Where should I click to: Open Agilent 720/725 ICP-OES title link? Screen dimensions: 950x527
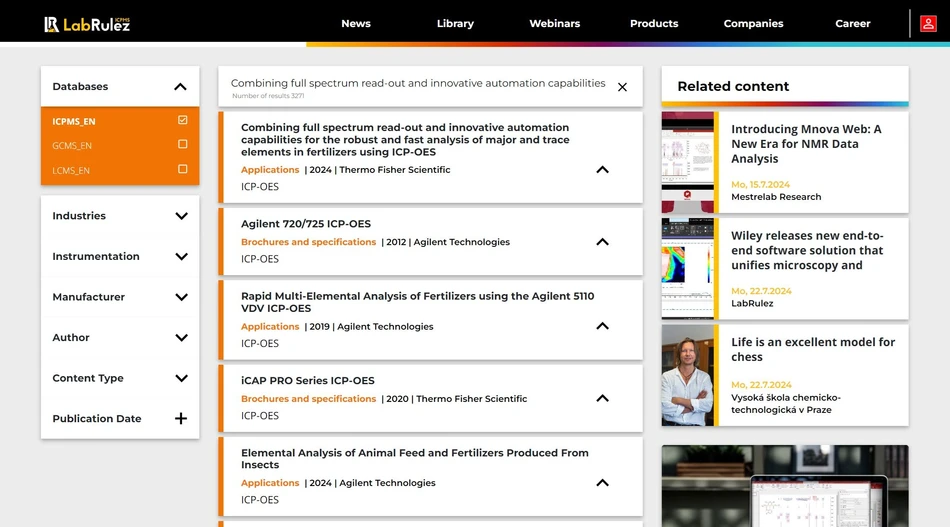306,224
